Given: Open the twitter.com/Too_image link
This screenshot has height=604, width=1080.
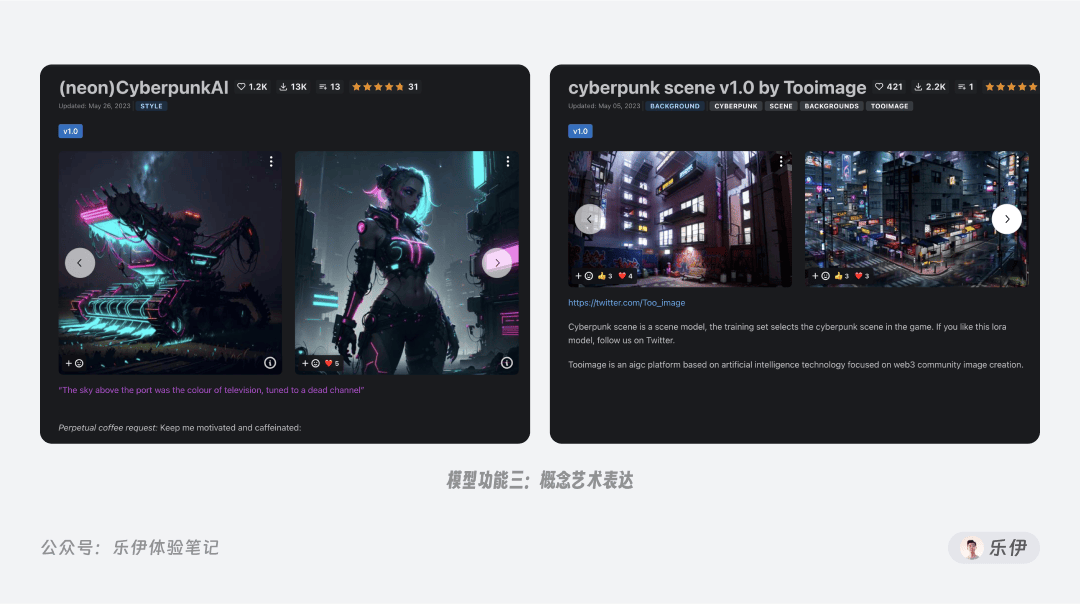Looking at the screenshot, I should point(626,302).
